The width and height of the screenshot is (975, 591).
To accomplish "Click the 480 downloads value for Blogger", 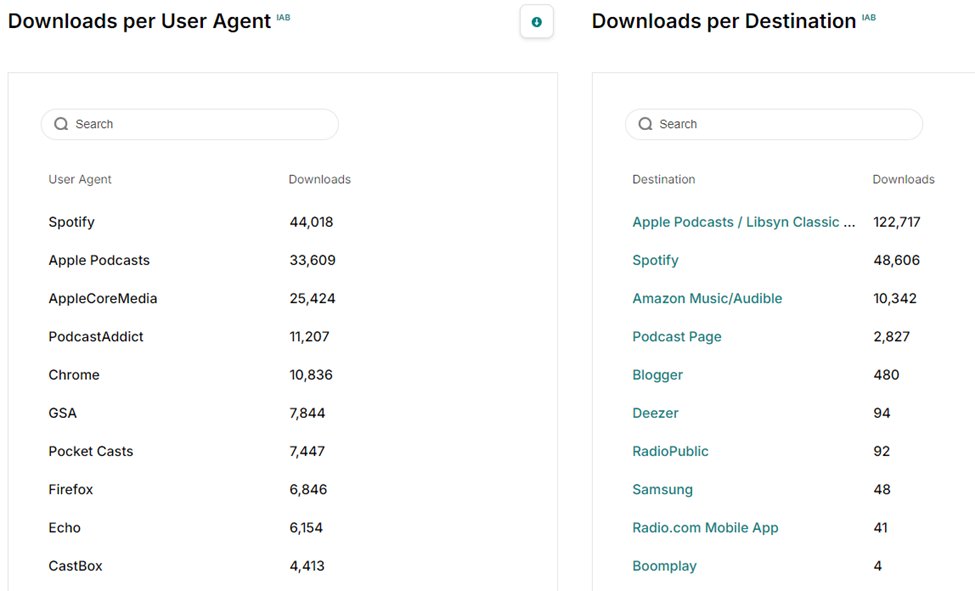I will tap(886, 375).
